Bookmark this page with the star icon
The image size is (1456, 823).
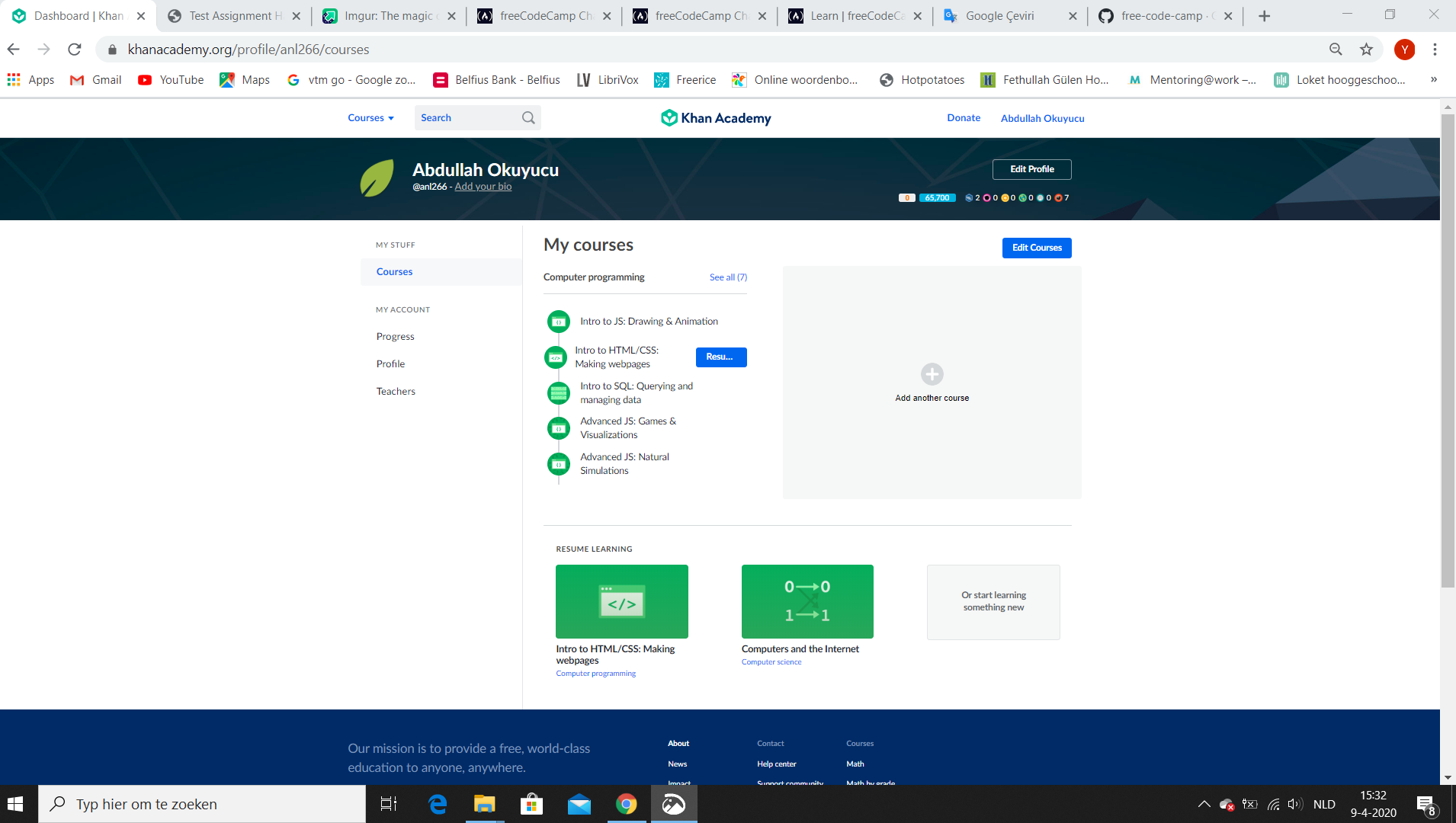[x=1366, y=50]
